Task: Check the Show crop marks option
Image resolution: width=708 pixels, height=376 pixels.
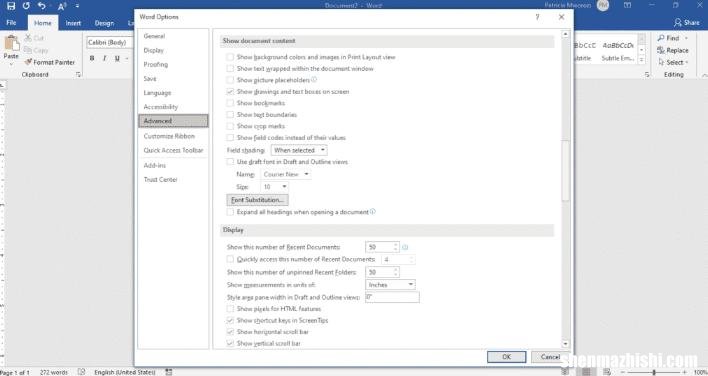Action: 230,126
